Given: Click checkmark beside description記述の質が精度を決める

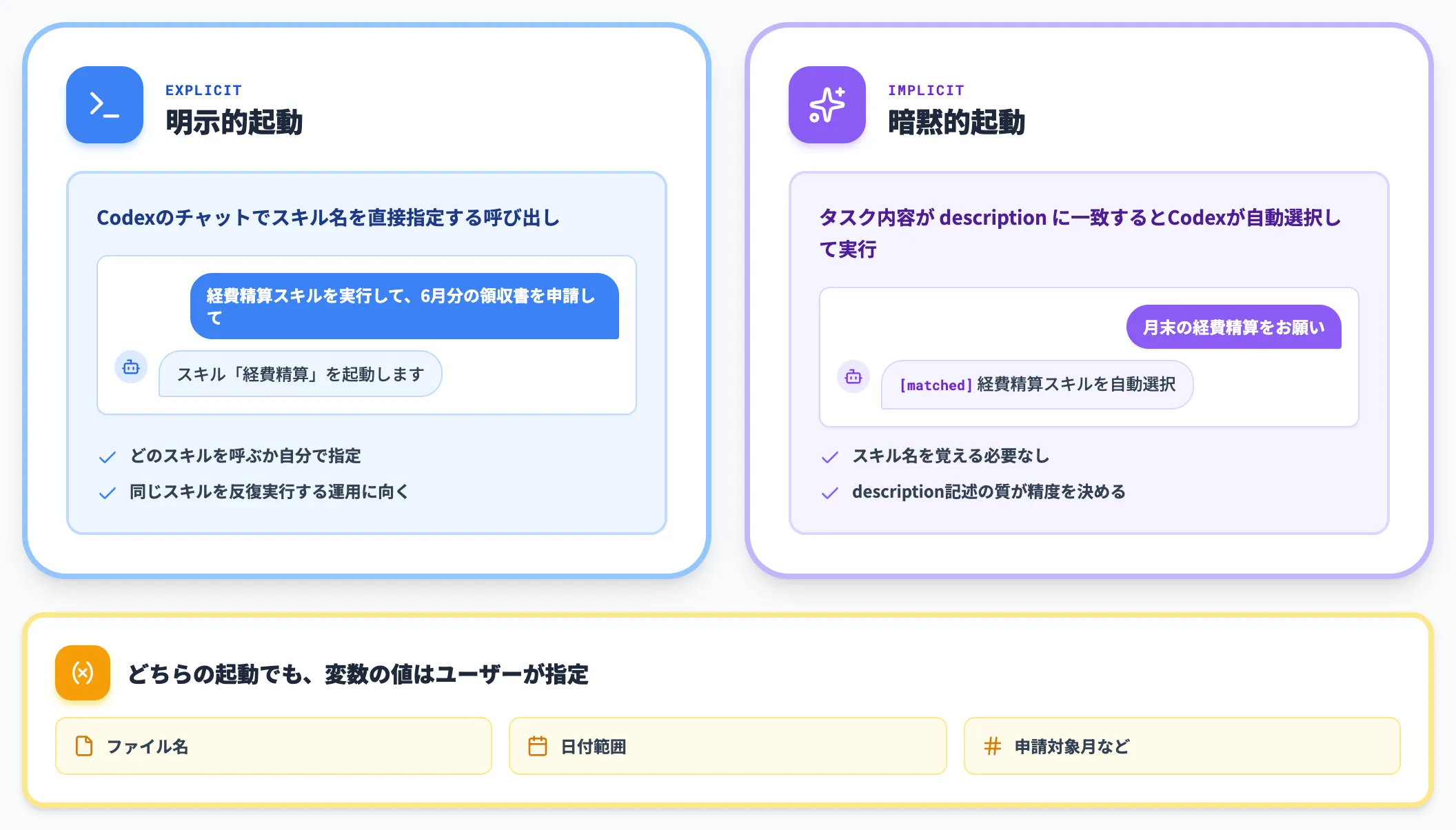Looking at the screenshot, I should click(830, 493).
